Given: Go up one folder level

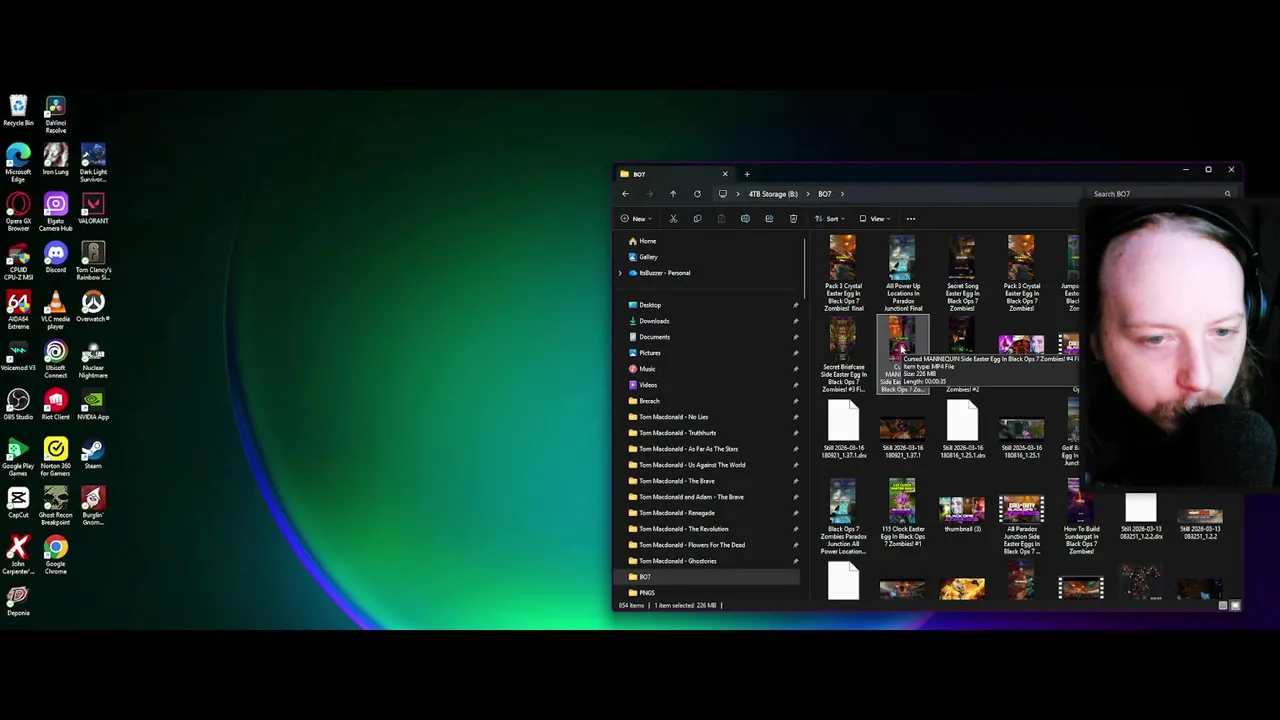Looking at the screenshot, I should [x=673, y=194].
